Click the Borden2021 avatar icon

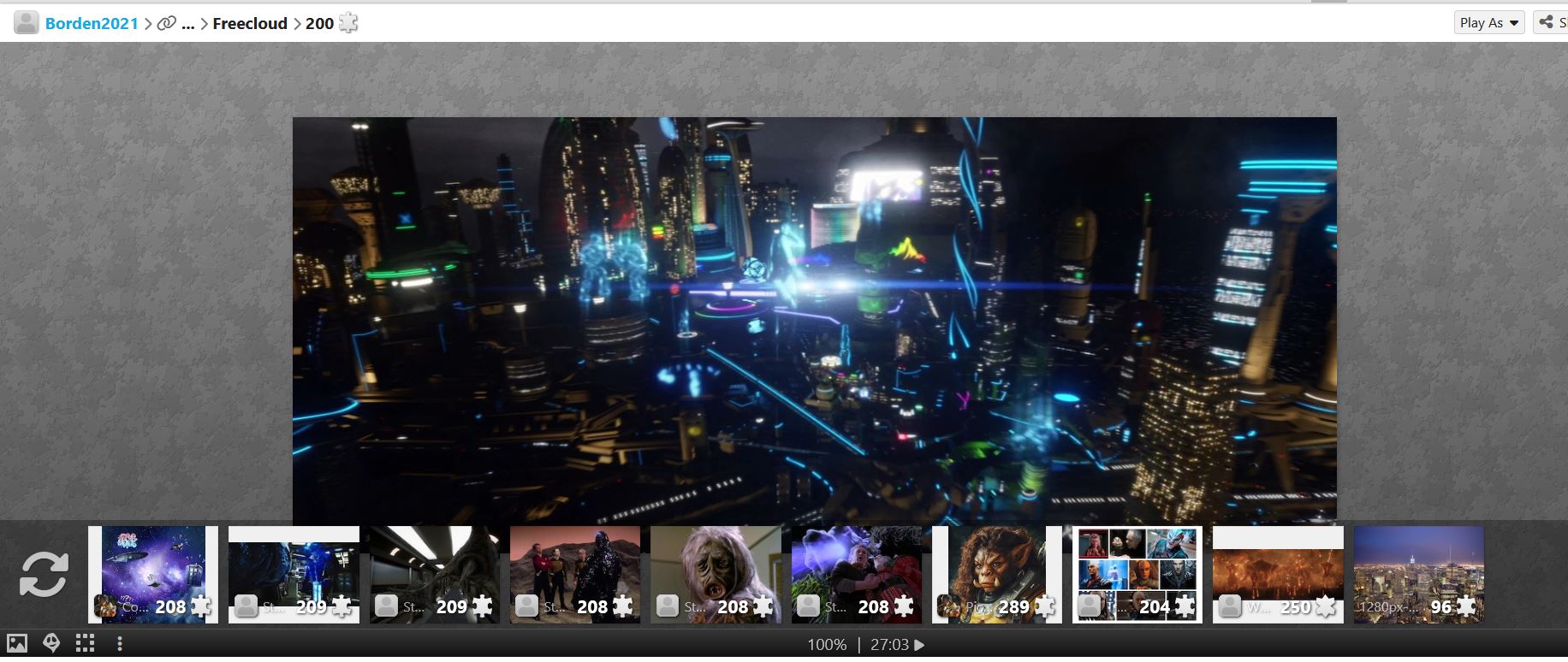tap(27, 23)
